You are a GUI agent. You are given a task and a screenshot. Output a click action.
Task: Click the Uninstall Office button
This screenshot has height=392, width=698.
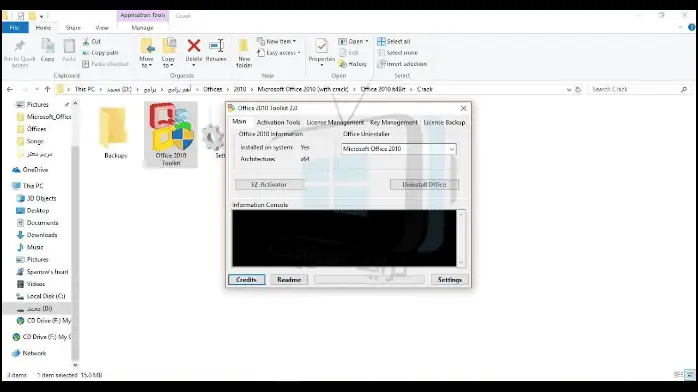tap(424, 185)
